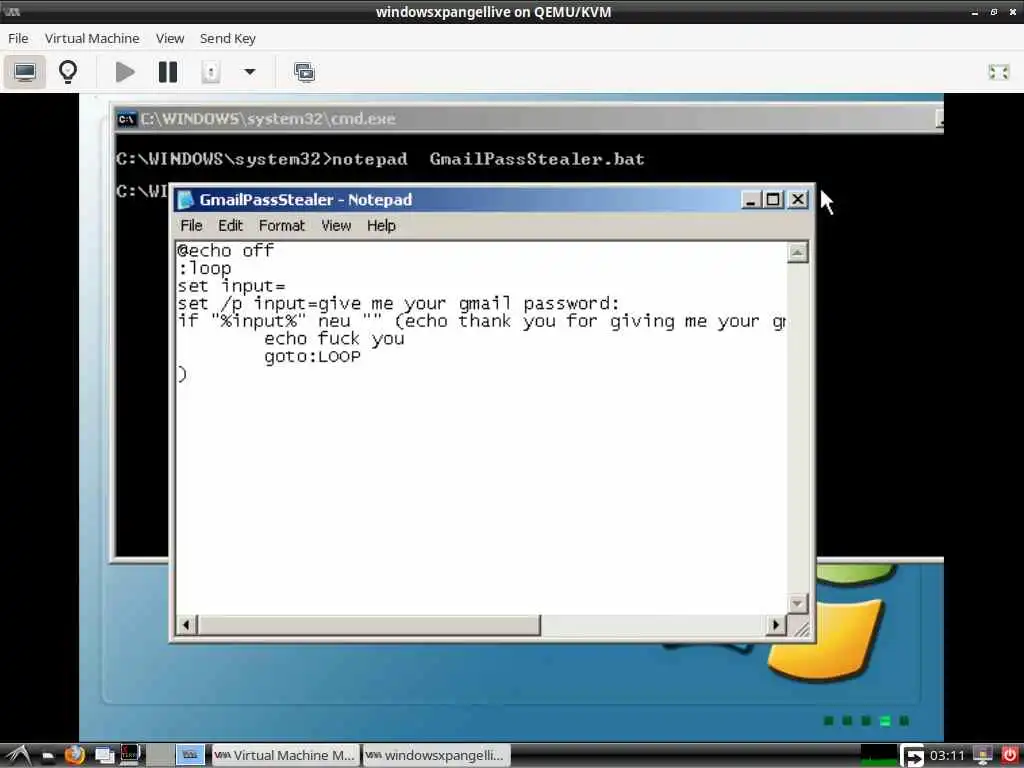Launch Firefox from the host taskbar
Image resolution: width=1024 pixels, height=768 pixels.
[75, 756]
